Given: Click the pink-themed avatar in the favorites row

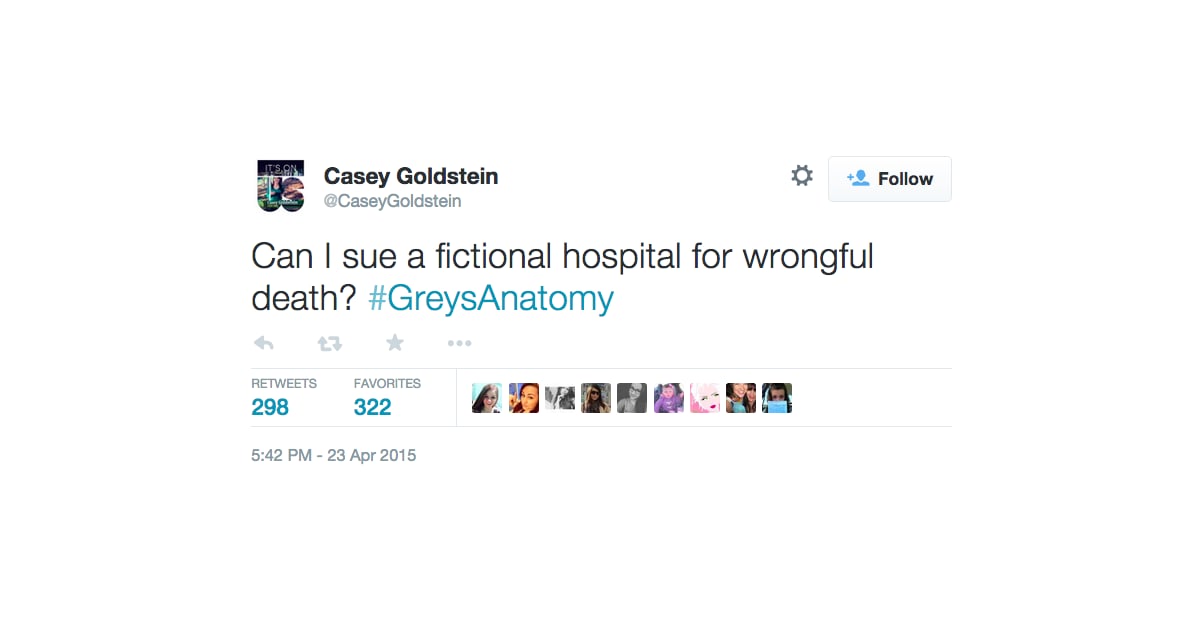Looking at the screenshot, I should (705, 397).
